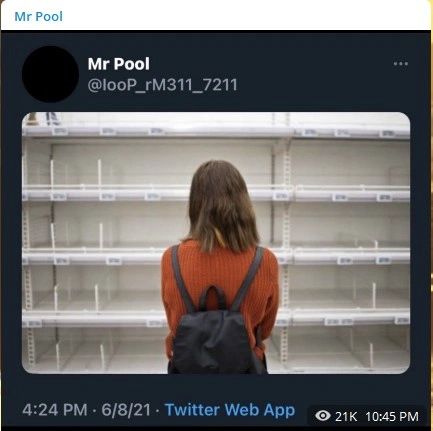Viewport: 433px width, 431px height.
Task: Open the @looP_rM311_7211 handle
Action: [162, 85]
